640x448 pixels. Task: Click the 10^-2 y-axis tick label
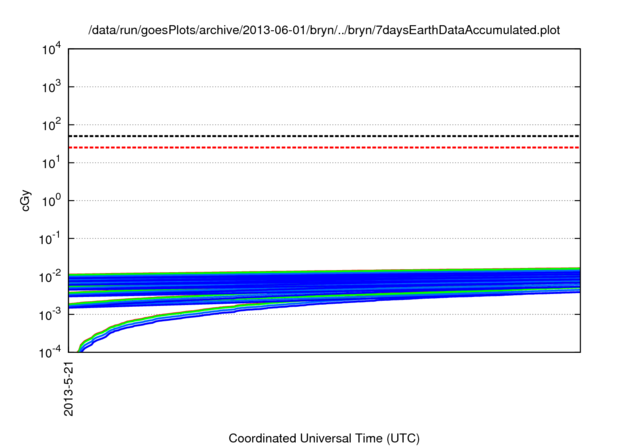coord(50,277)
